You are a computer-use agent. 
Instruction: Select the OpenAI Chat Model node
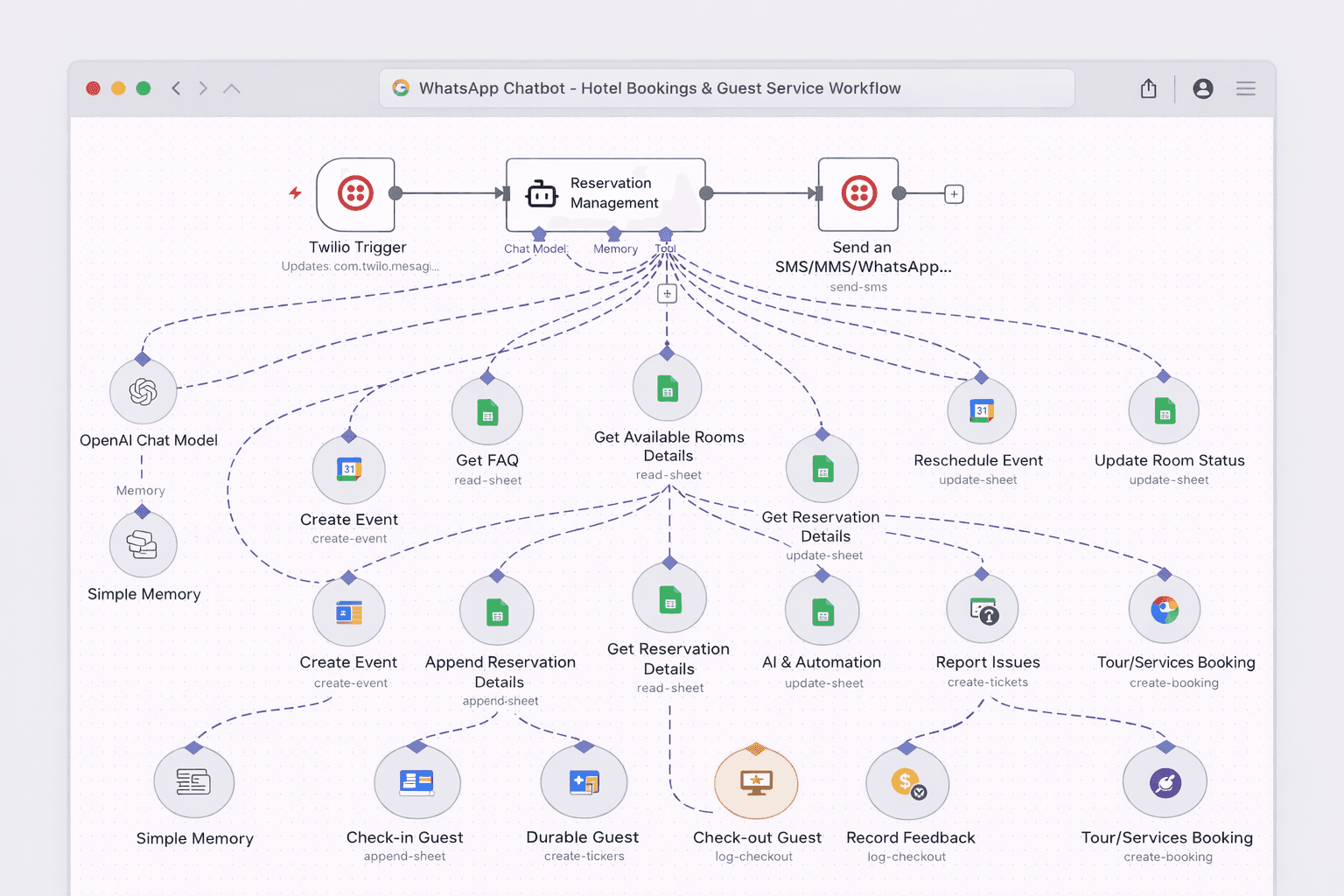tap(143, 392)
